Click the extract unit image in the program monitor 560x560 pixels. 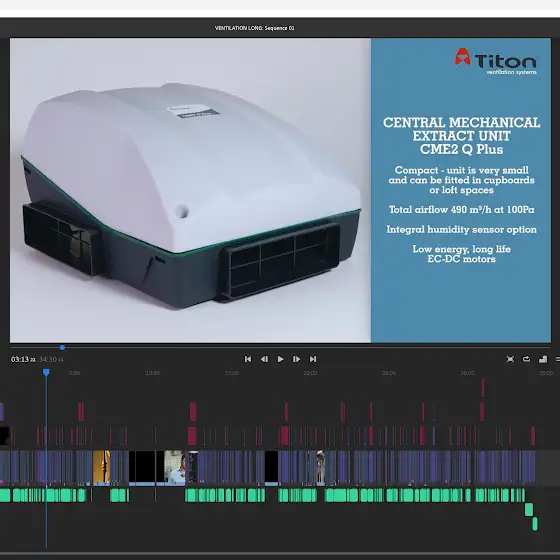pos(190,190)
